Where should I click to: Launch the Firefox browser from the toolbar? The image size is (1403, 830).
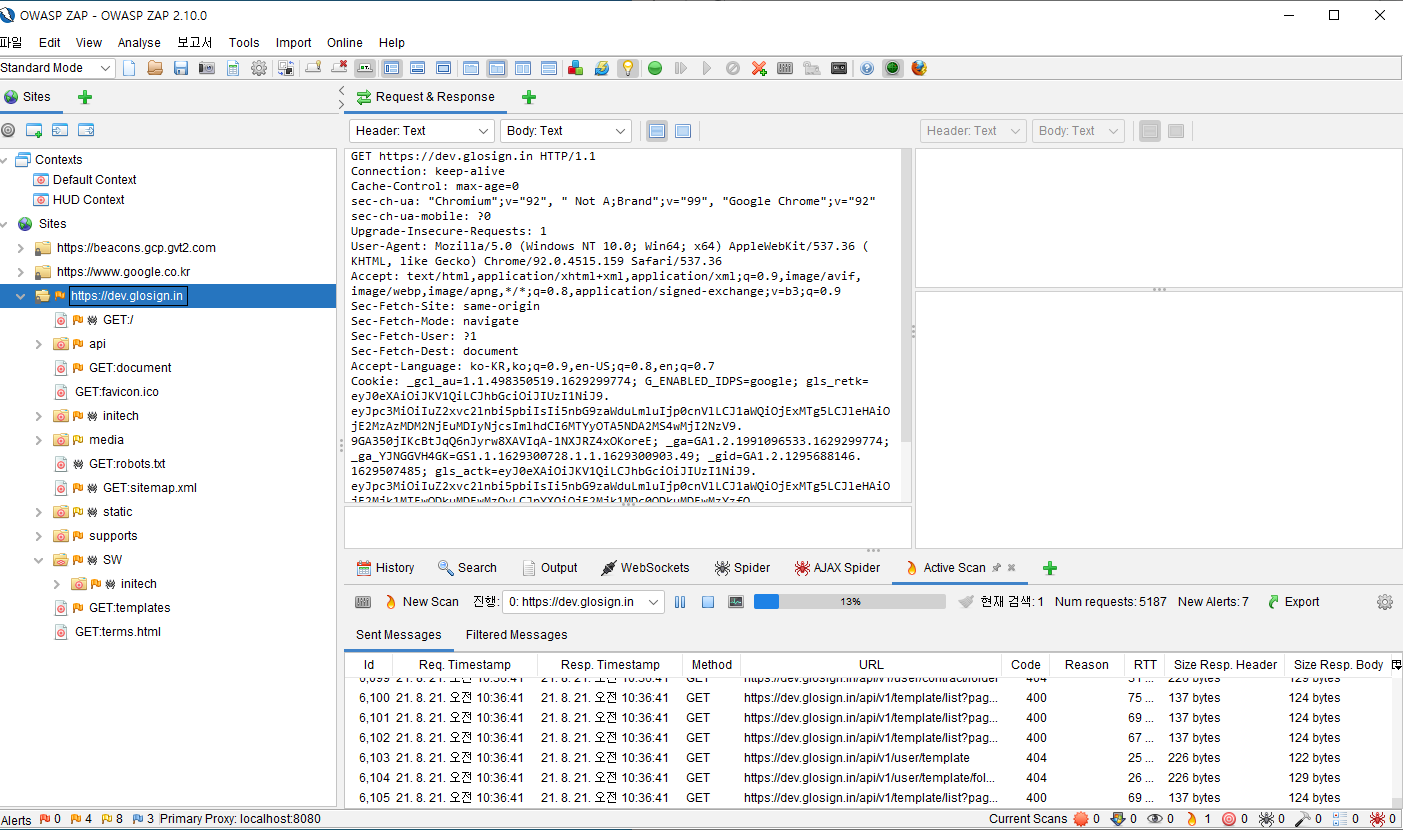pyautogui.click(x=919, y=68)
